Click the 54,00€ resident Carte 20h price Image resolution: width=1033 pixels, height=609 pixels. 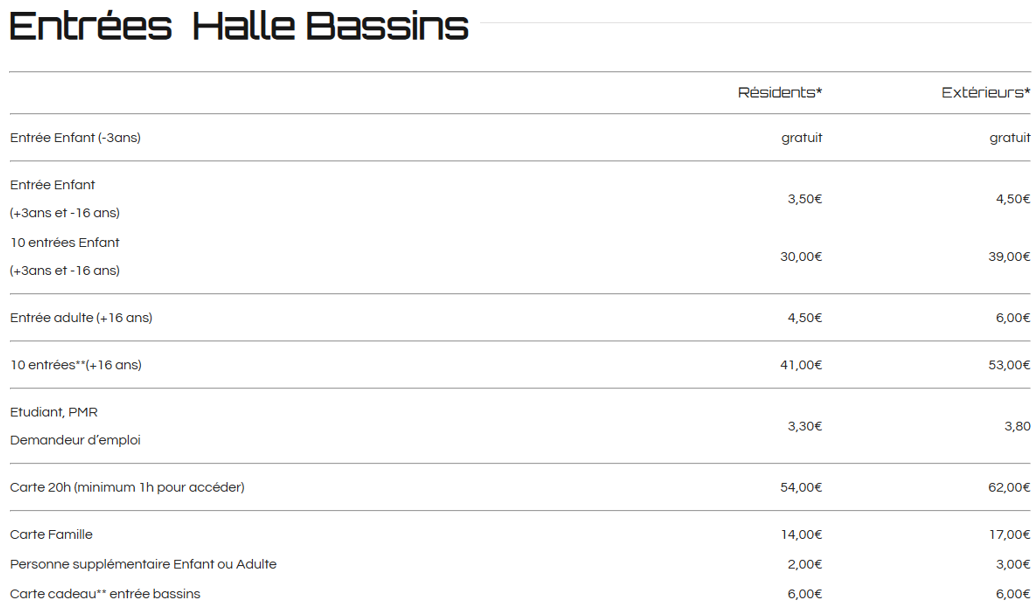(x=801, y=488)
